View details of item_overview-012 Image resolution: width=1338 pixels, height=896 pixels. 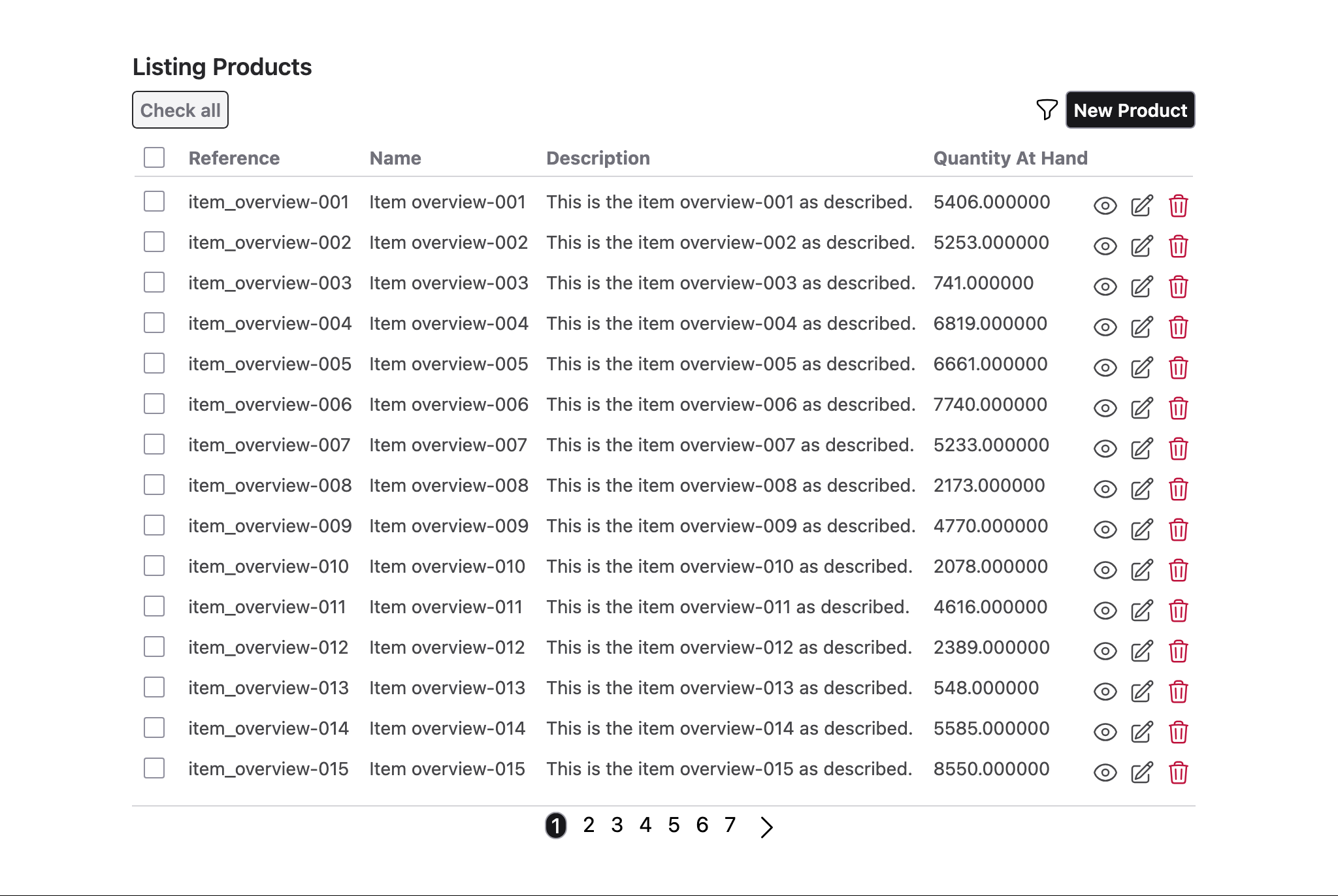(x=1105, y=650)
